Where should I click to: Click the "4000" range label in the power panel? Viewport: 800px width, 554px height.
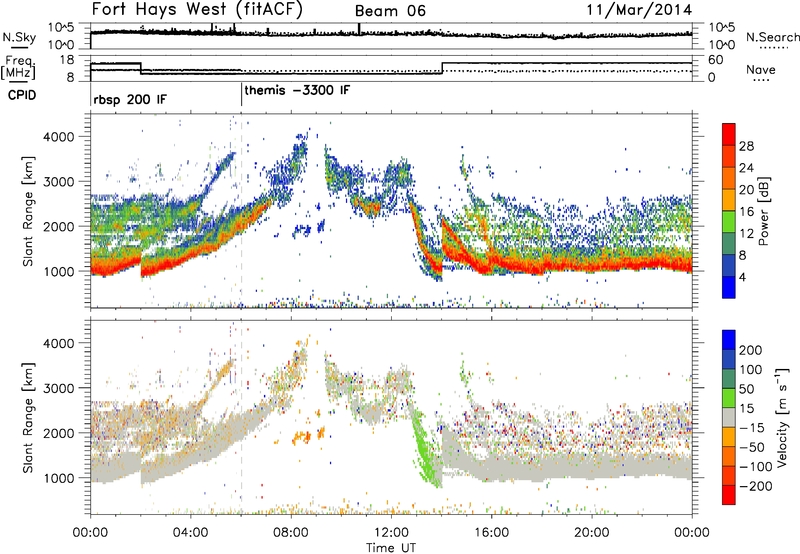[x=59, y=137]
